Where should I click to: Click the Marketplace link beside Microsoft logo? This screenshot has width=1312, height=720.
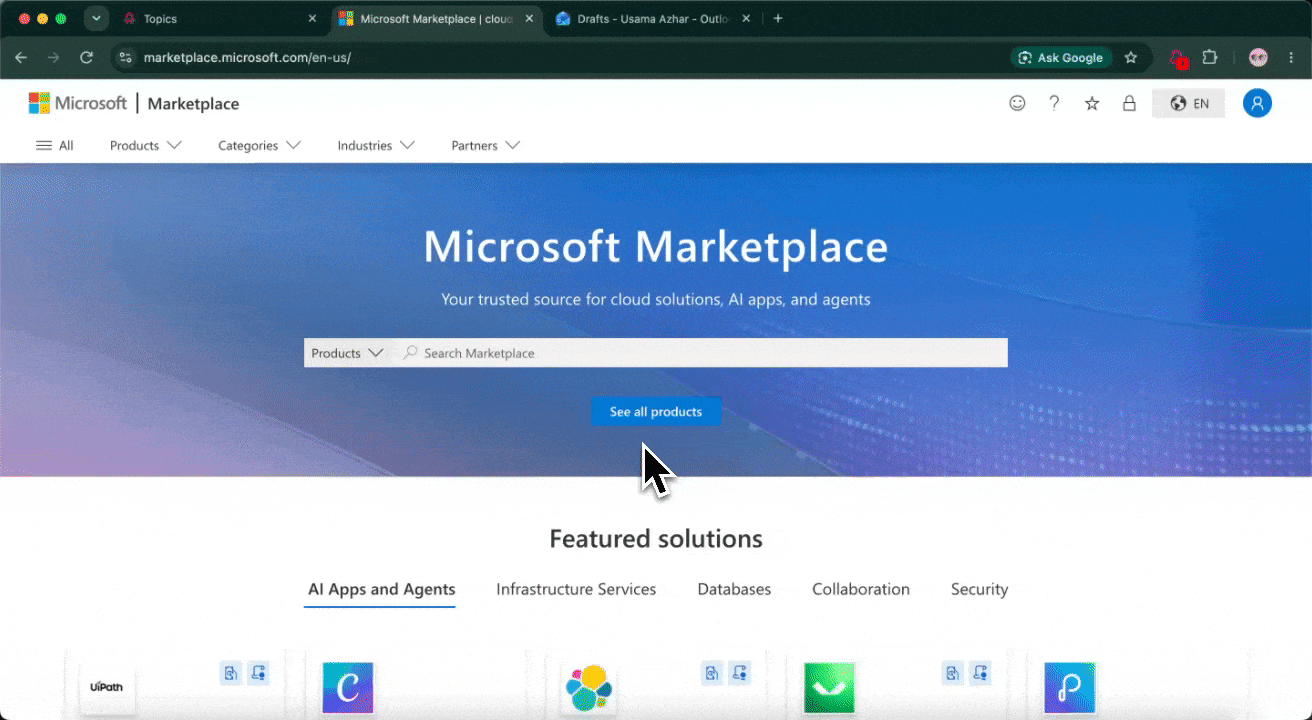193,104
